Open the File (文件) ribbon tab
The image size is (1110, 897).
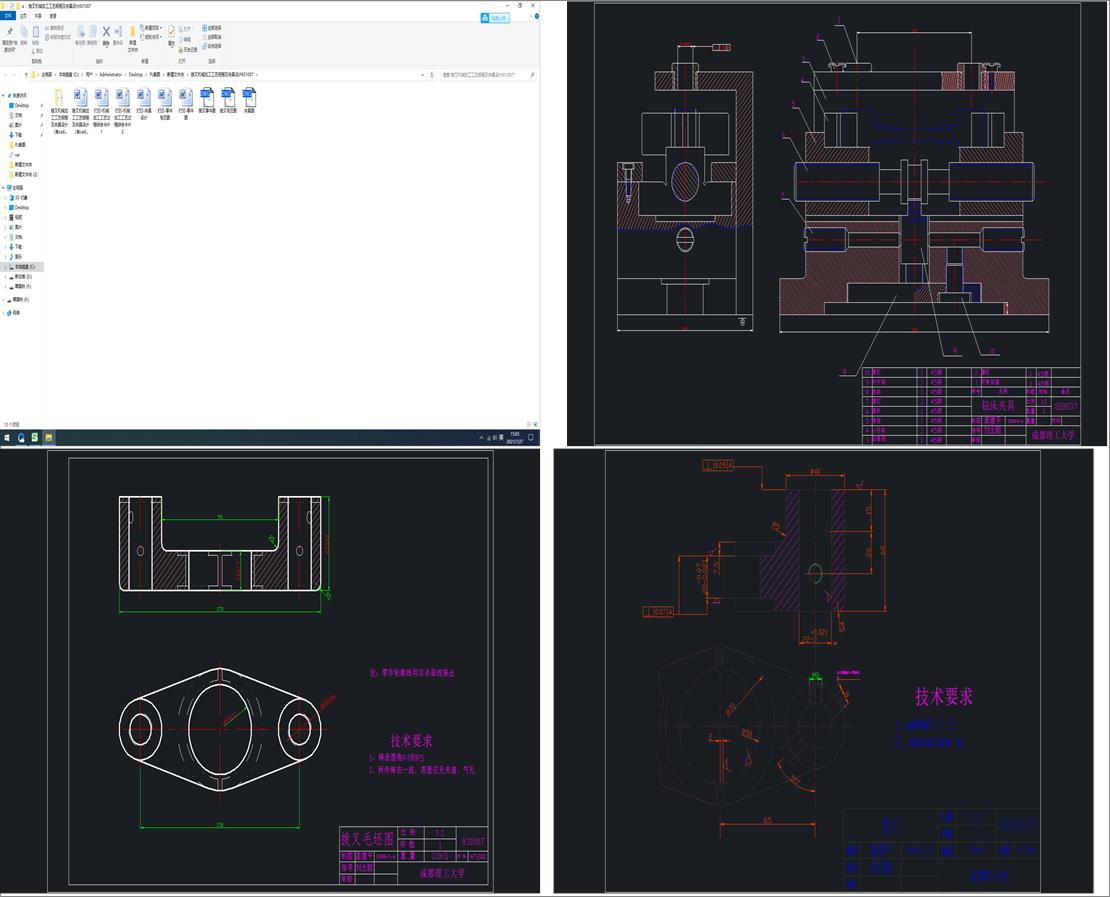pos(8,16)
